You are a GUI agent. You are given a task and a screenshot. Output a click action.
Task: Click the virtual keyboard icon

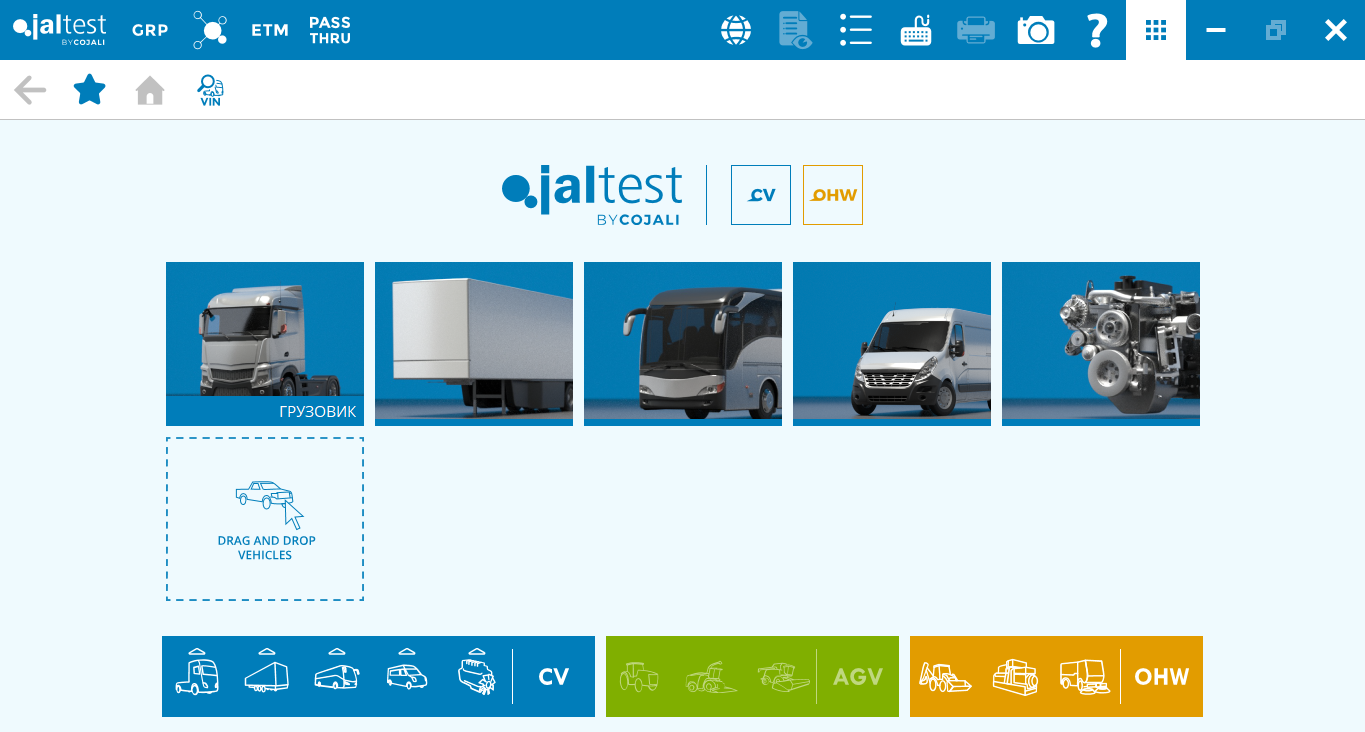(x=916, y=30)
